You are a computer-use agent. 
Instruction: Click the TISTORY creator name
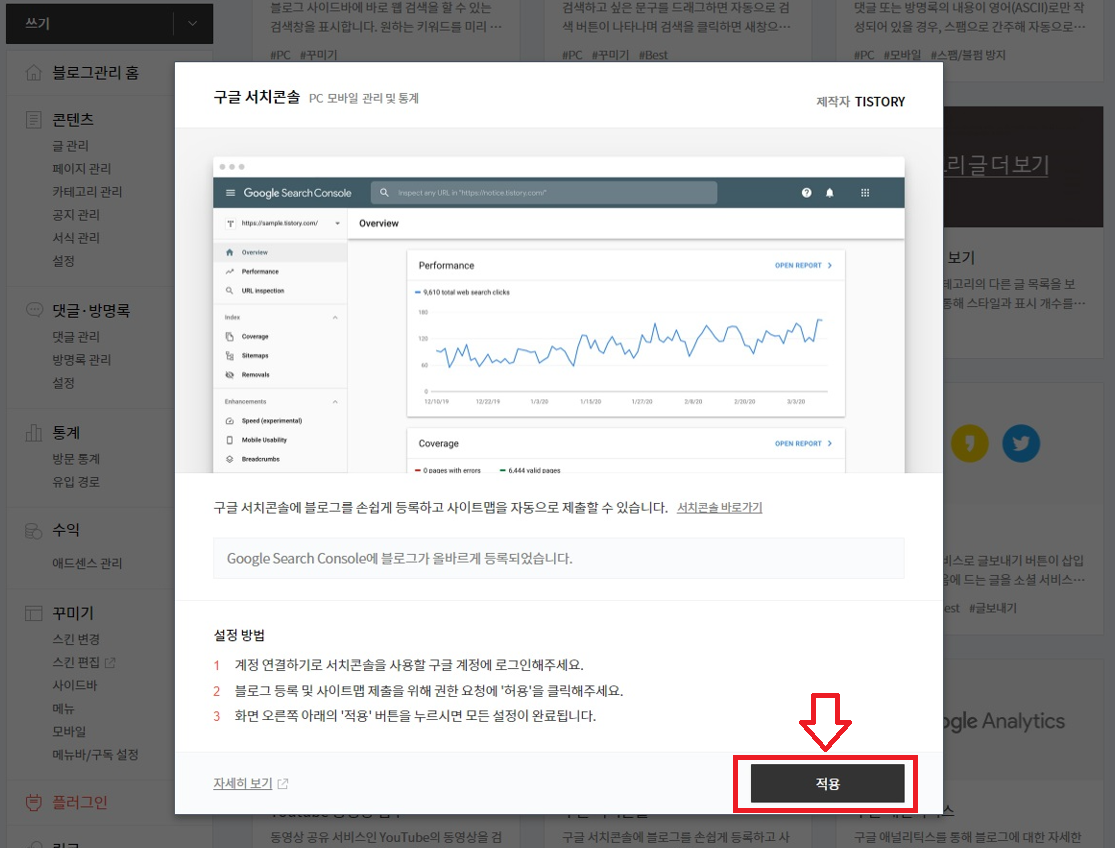click(x=880, y=102)
